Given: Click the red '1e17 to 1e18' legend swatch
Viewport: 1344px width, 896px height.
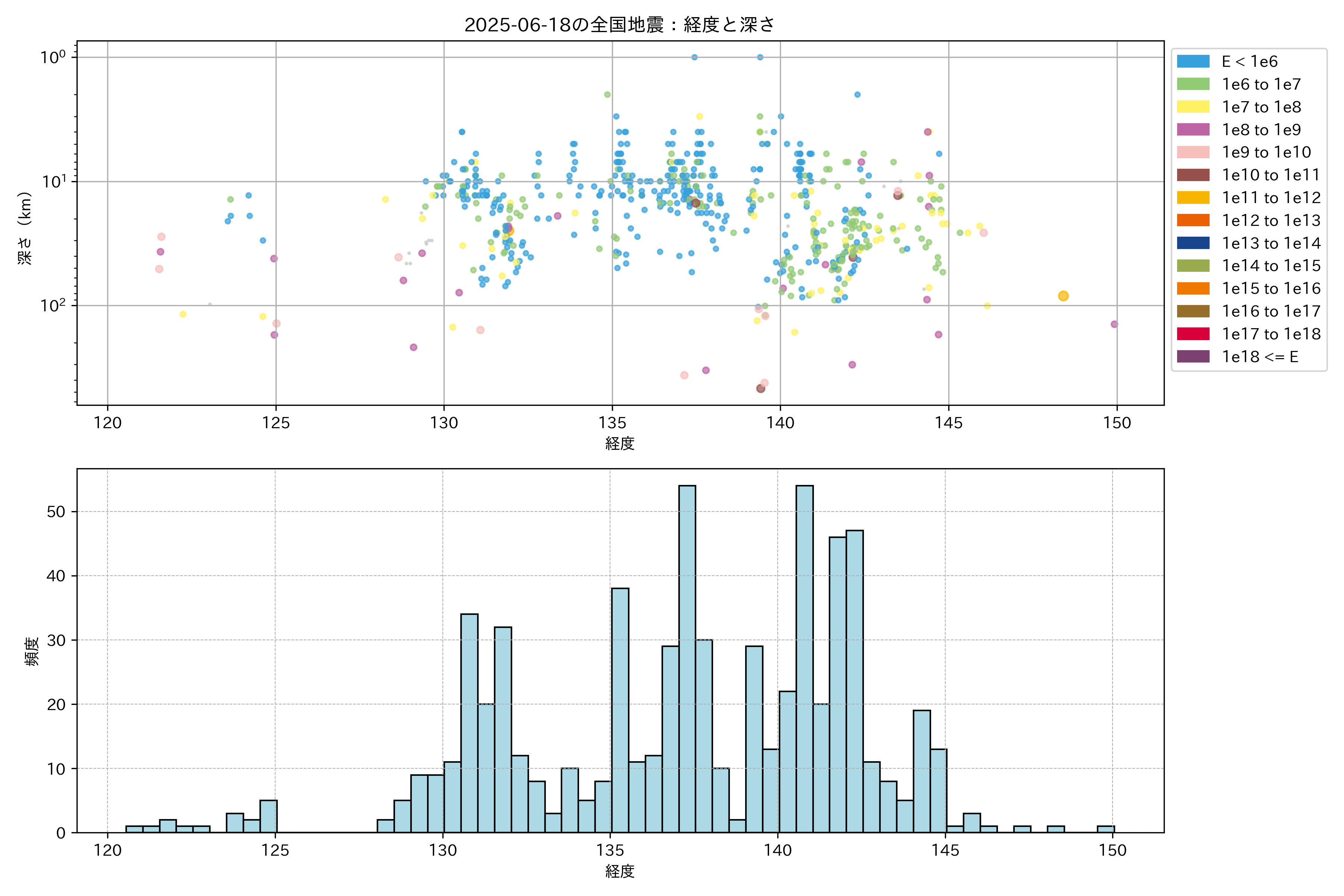Looking at the screenshot, I should (1192, 334).
